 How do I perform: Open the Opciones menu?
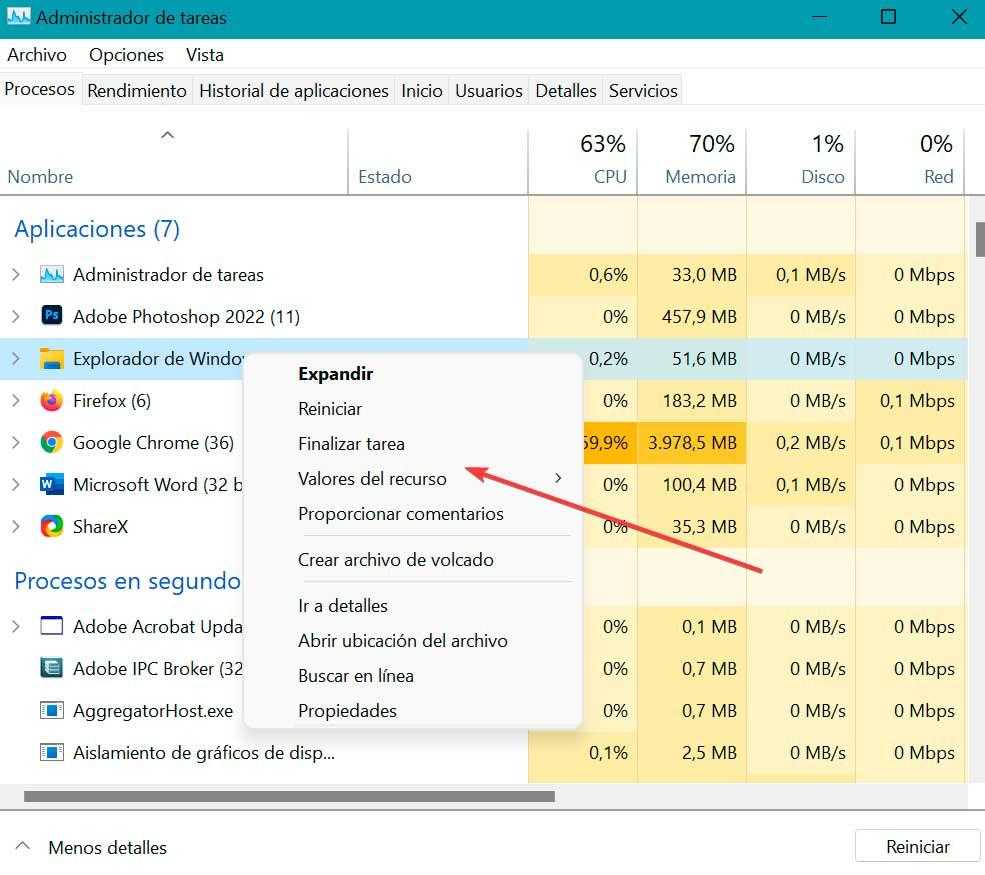pyautogui.click(x=126, y=55)
